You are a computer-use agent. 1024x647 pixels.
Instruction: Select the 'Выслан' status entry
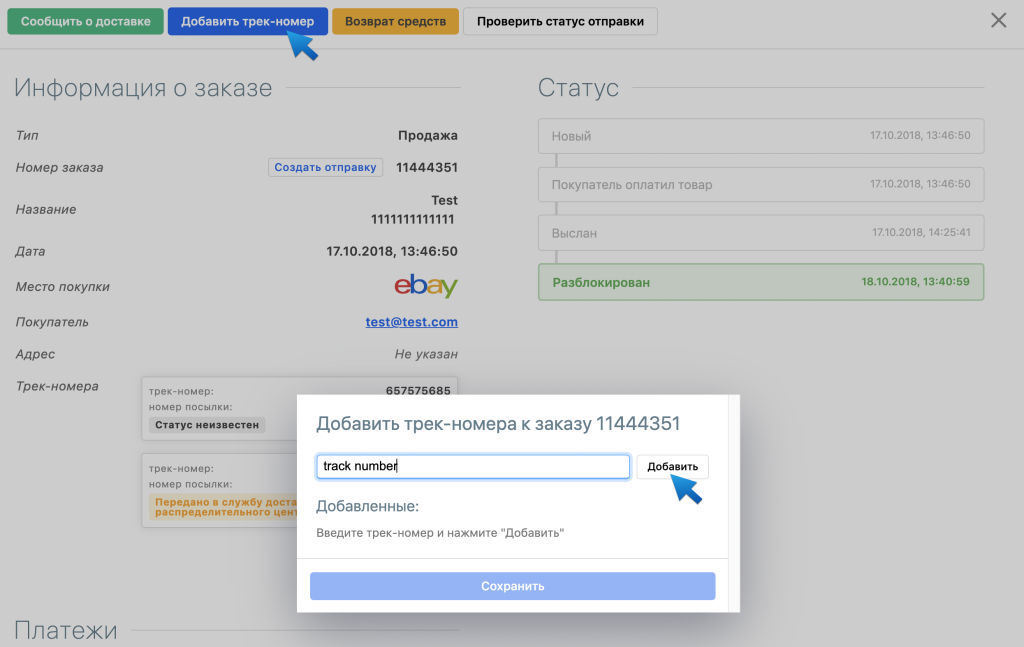pos(760,232)
